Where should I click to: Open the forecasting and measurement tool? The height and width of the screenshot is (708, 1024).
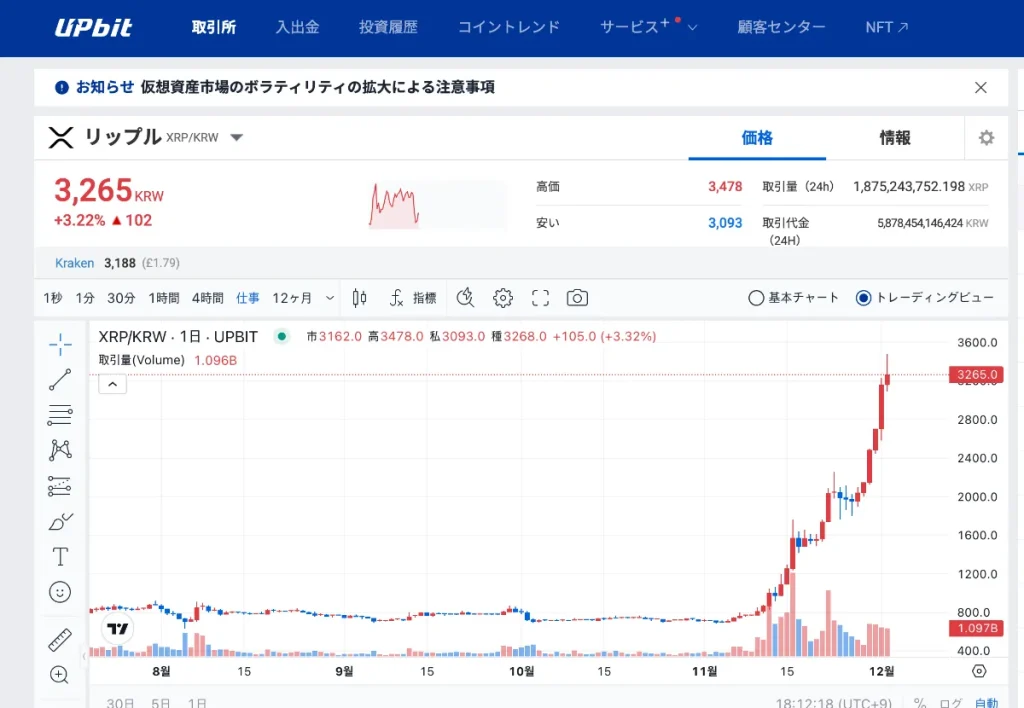pyautogui.click(x=60, y=486)
